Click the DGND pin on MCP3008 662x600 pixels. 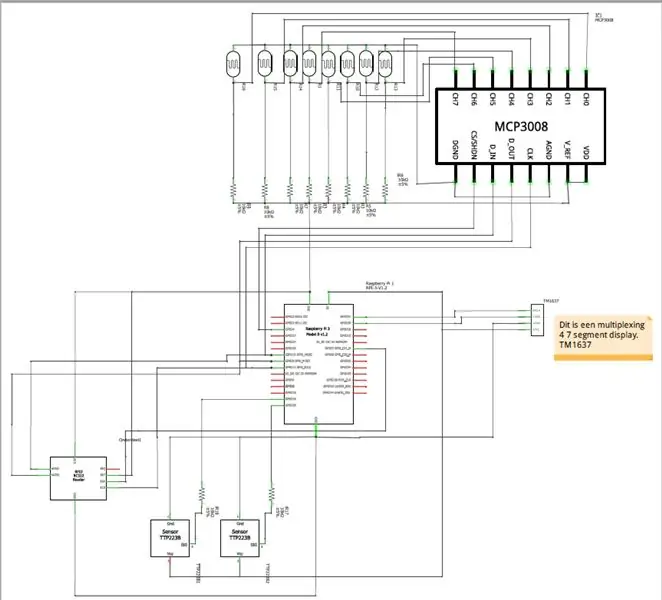pyautogui.click(x=455, y=173)
